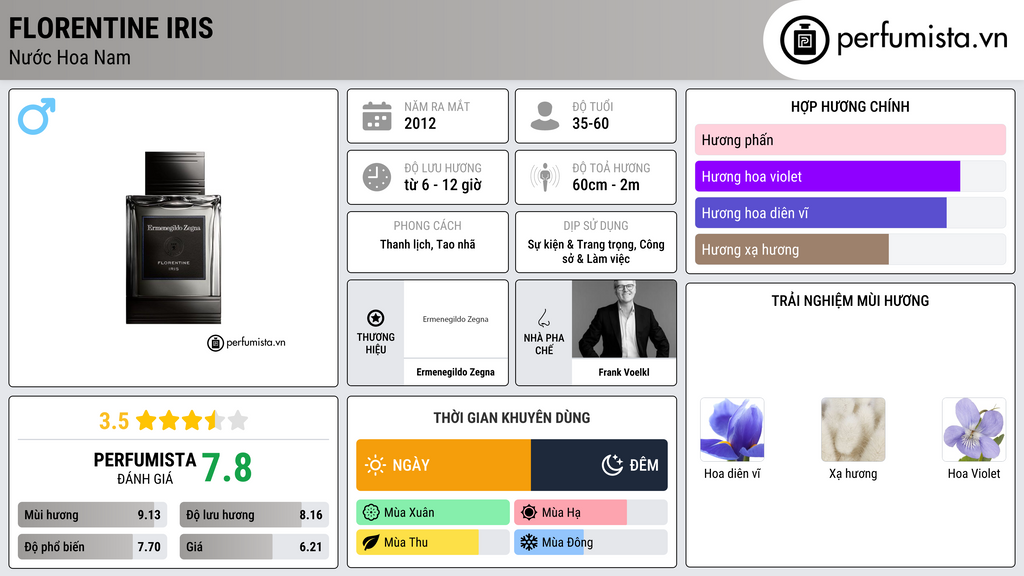Click the Hương xạ hương accord bar
The height and width of the screenshot is (576, 1024).
[x=850, y=249]
